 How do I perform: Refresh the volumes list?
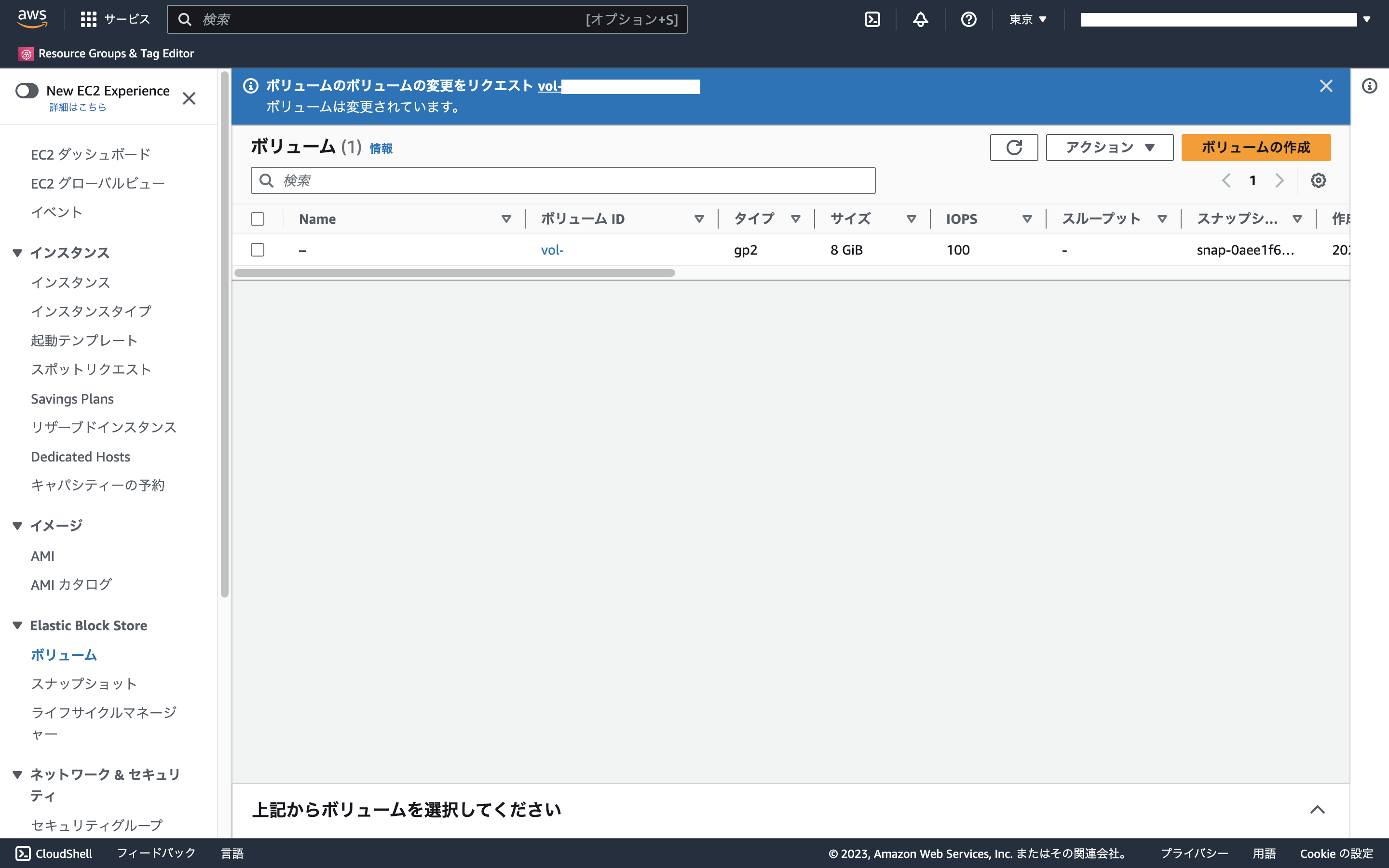tap(1014, 148)
